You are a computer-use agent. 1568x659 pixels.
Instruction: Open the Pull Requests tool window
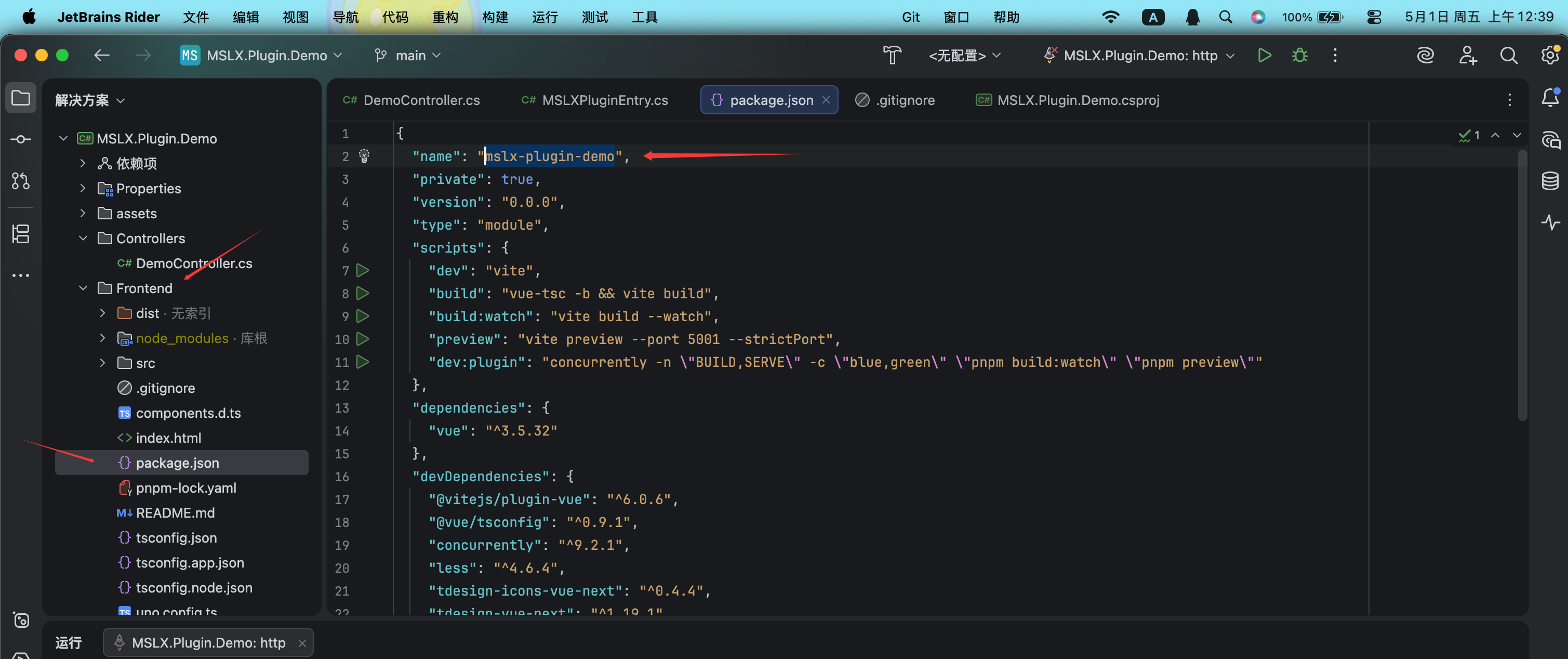[x=21, y=181]
